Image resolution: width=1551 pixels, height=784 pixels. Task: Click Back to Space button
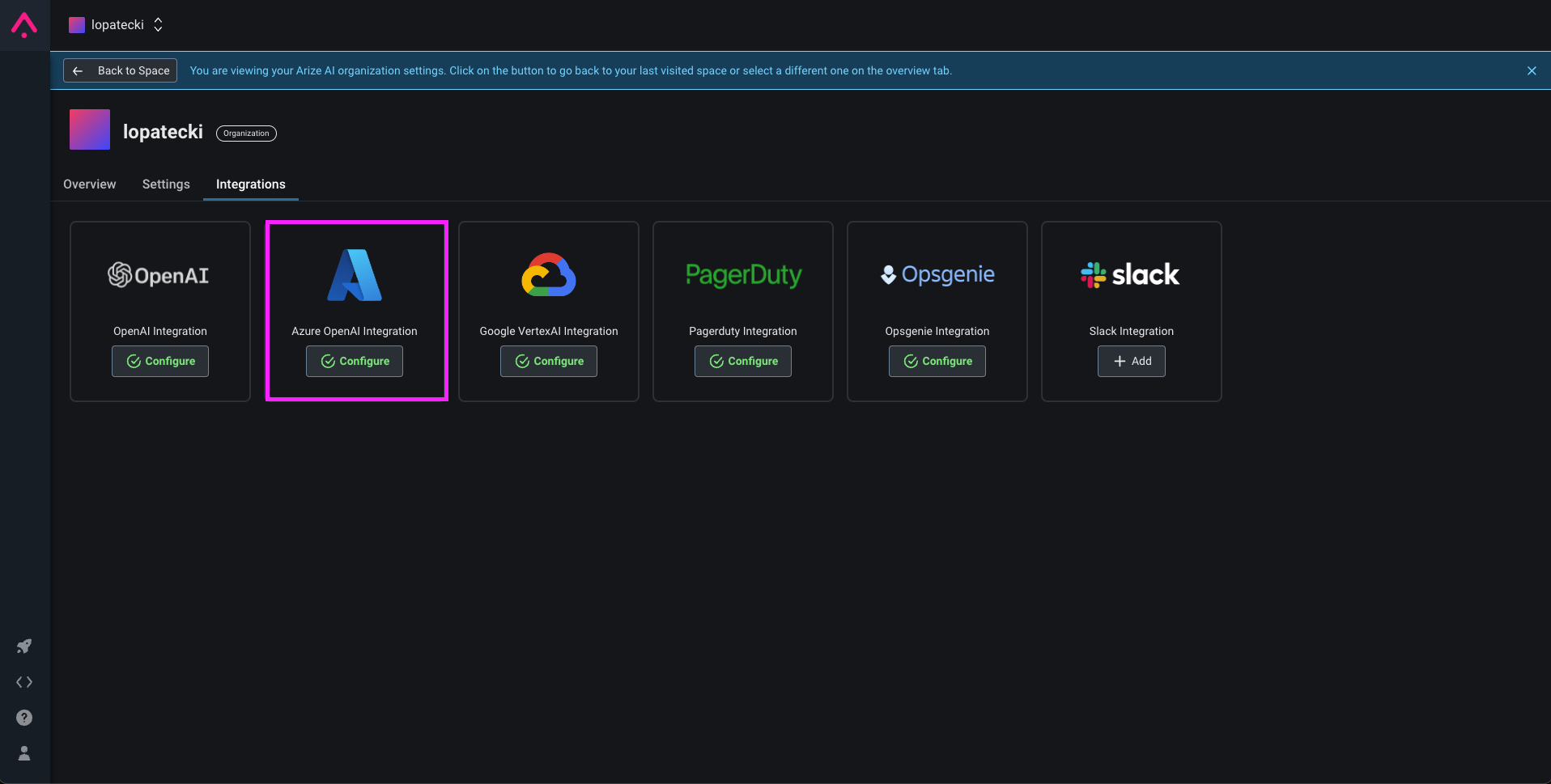120,70
